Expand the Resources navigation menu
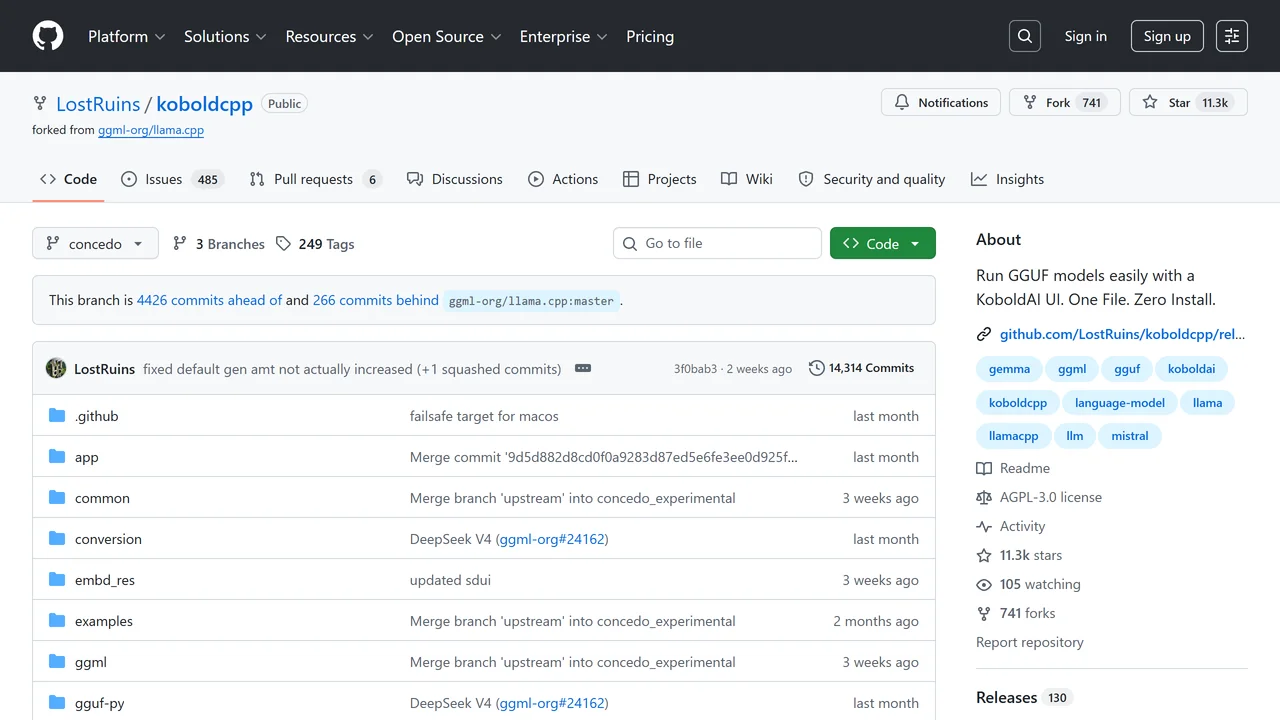 click(329, 36)
